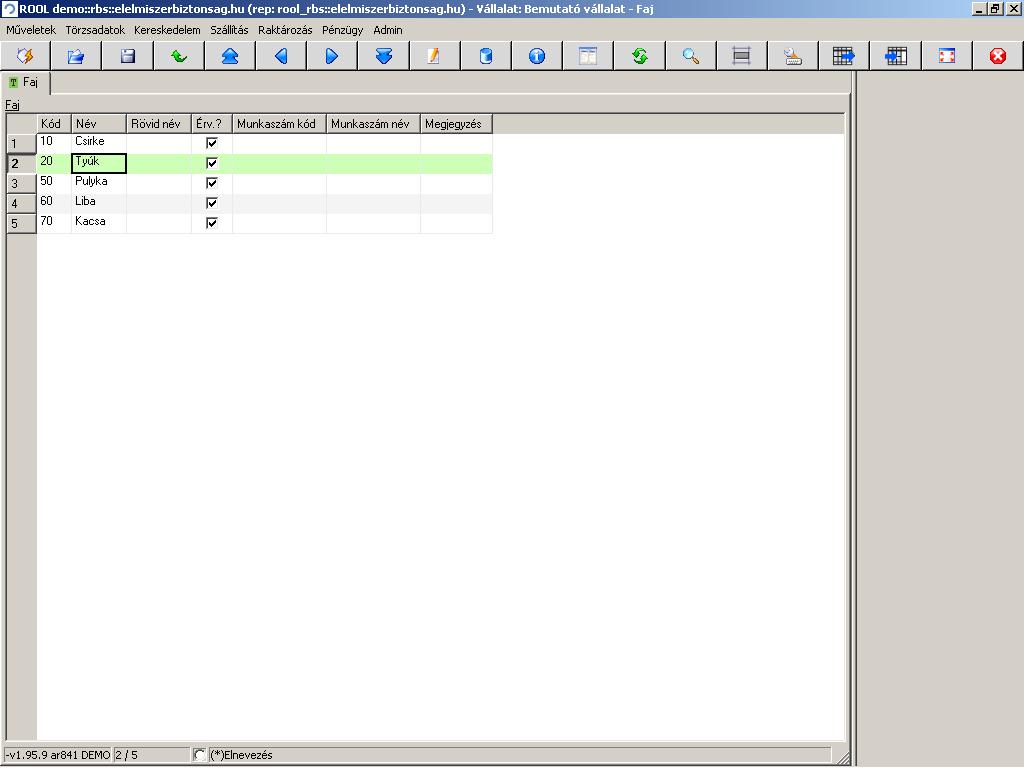Click the red X close icon in toolbar
This screenshot has height=768, width=1024.
(998, 56)
